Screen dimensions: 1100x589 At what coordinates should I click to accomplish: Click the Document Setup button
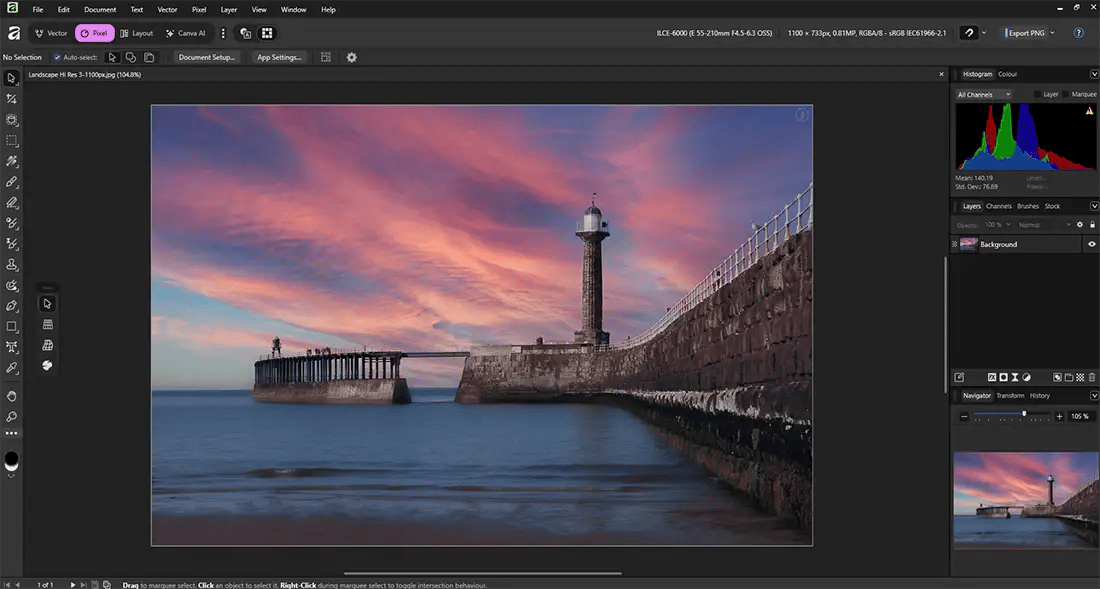pos(206,57)
